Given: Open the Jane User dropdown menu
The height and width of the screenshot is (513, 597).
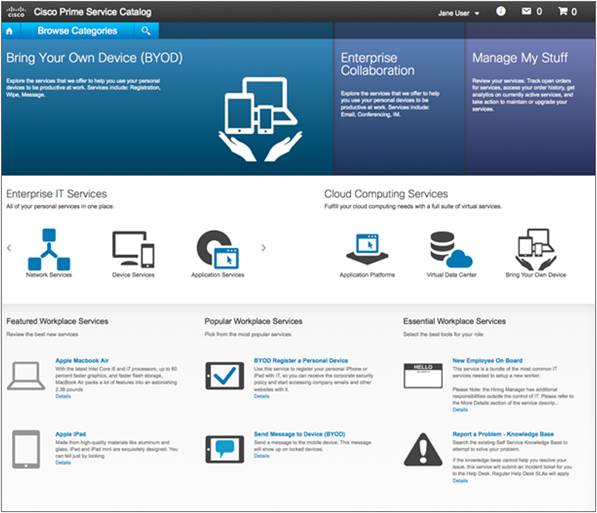Looking at the screenshot, I should [458, 13].
